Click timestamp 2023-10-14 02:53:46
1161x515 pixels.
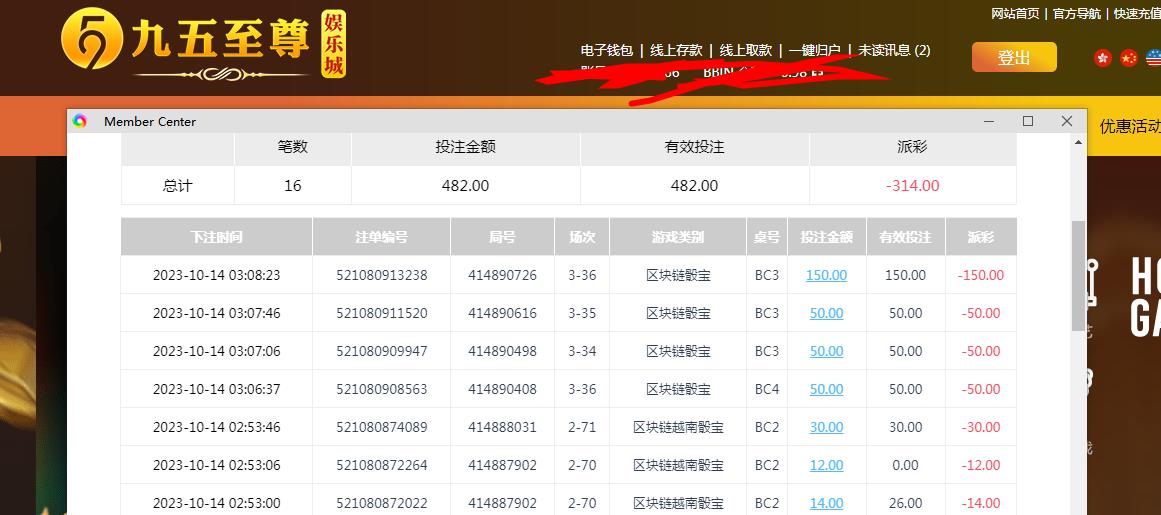pos(216,427)
